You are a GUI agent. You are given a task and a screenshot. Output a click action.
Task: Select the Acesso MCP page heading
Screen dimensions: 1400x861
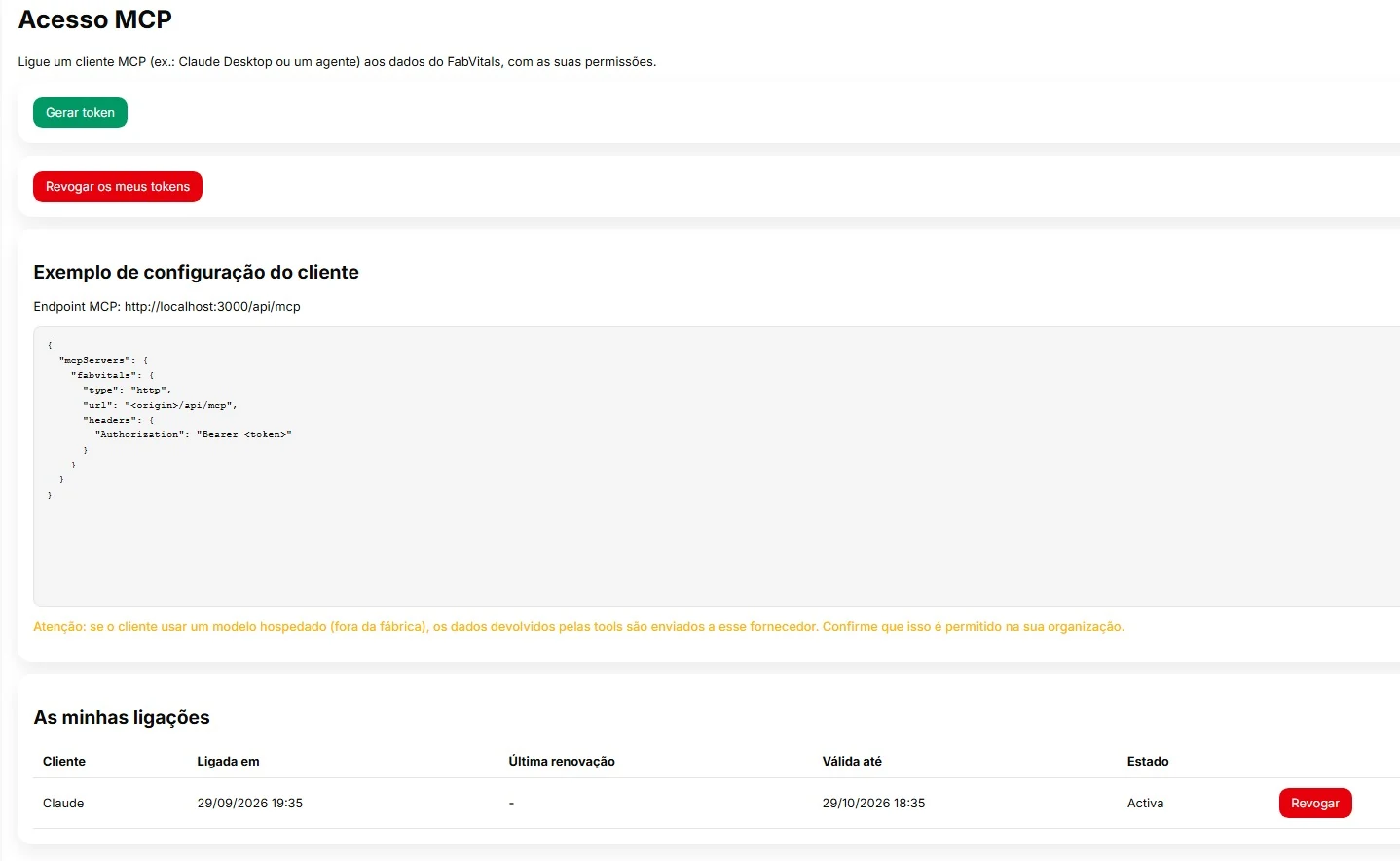coord(95,19)
